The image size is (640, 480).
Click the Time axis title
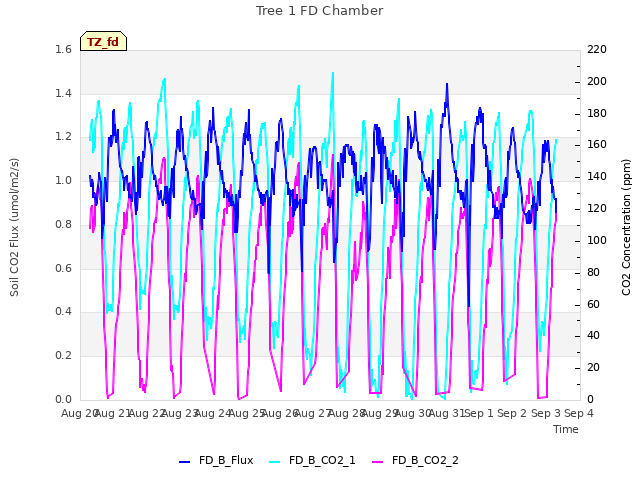pyautogui.click(x=566, y=429)
